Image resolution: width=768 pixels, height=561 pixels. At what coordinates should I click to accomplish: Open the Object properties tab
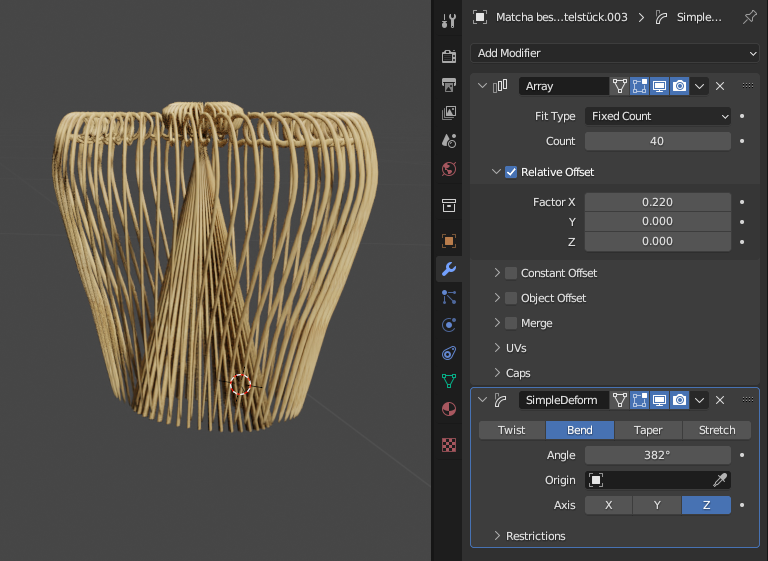click(449, 241)
